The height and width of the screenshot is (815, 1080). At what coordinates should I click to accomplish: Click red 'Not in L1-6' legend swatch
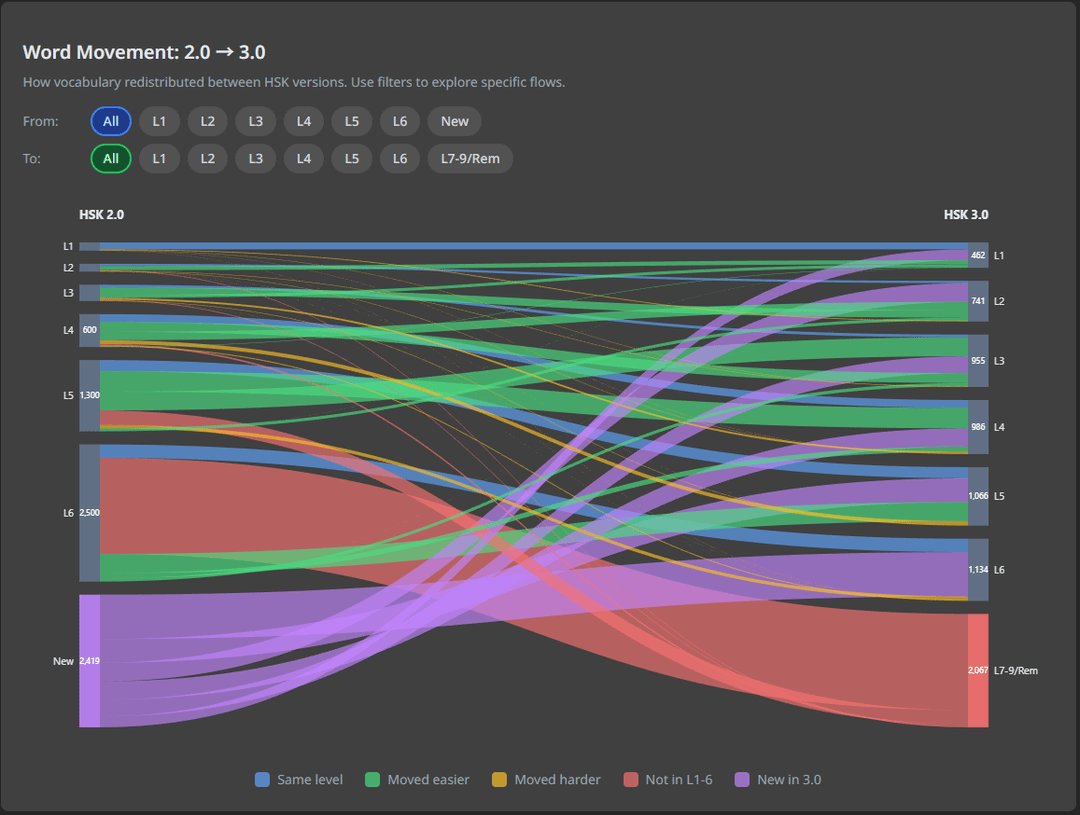point(630,779)
